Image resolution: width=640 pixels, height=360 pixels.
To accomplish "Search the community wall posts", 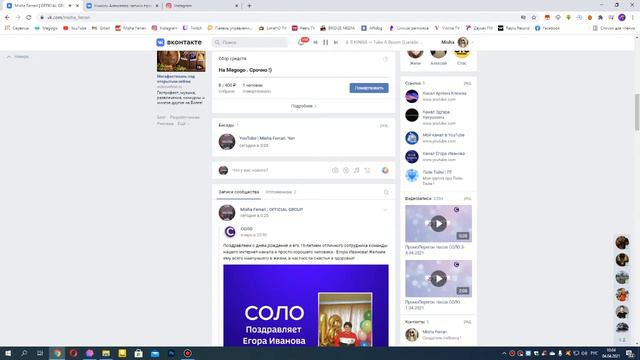I will click(386, 192).
